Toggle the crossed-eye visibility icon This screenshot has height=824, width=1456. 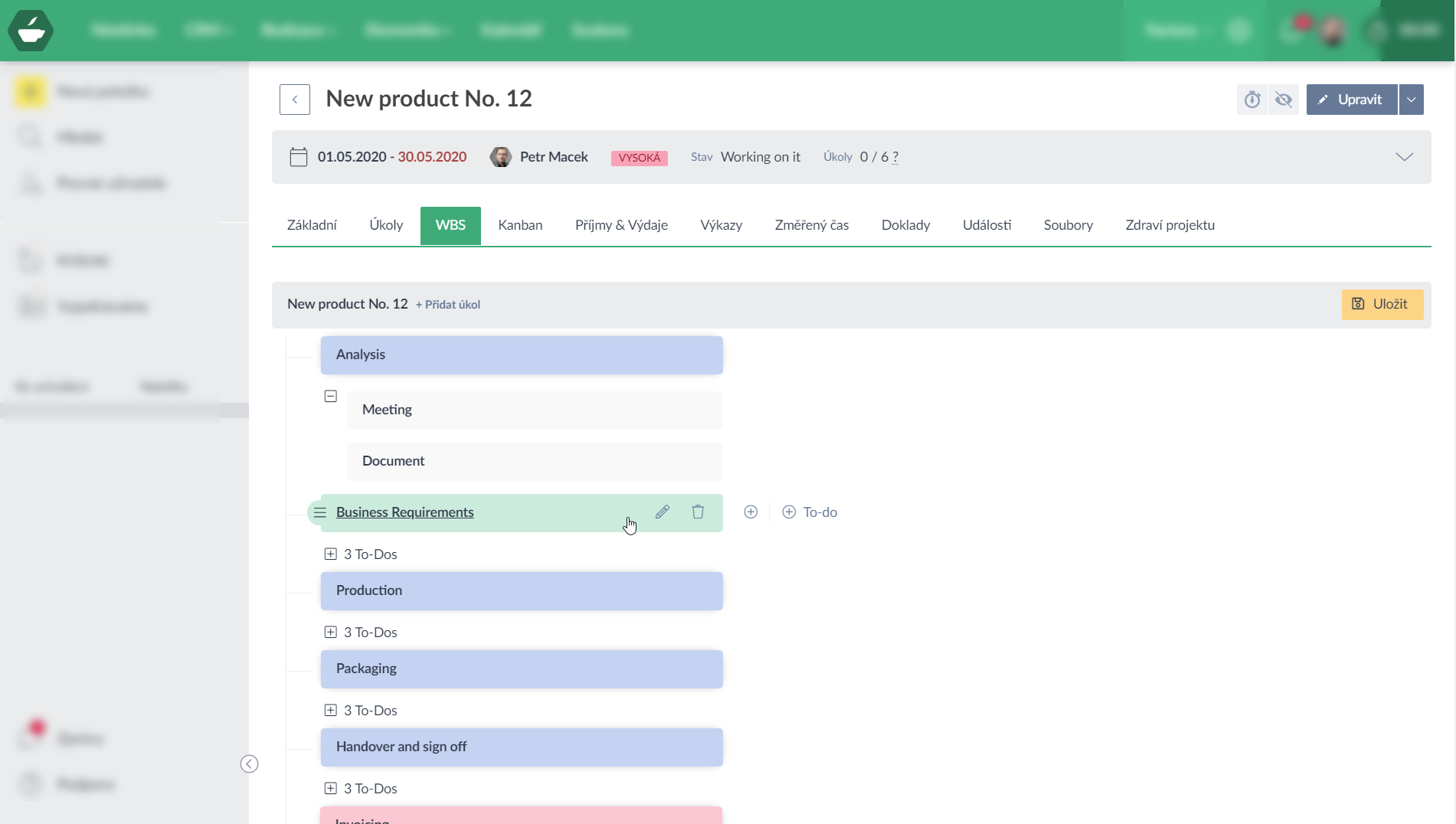coord(1284,100)
